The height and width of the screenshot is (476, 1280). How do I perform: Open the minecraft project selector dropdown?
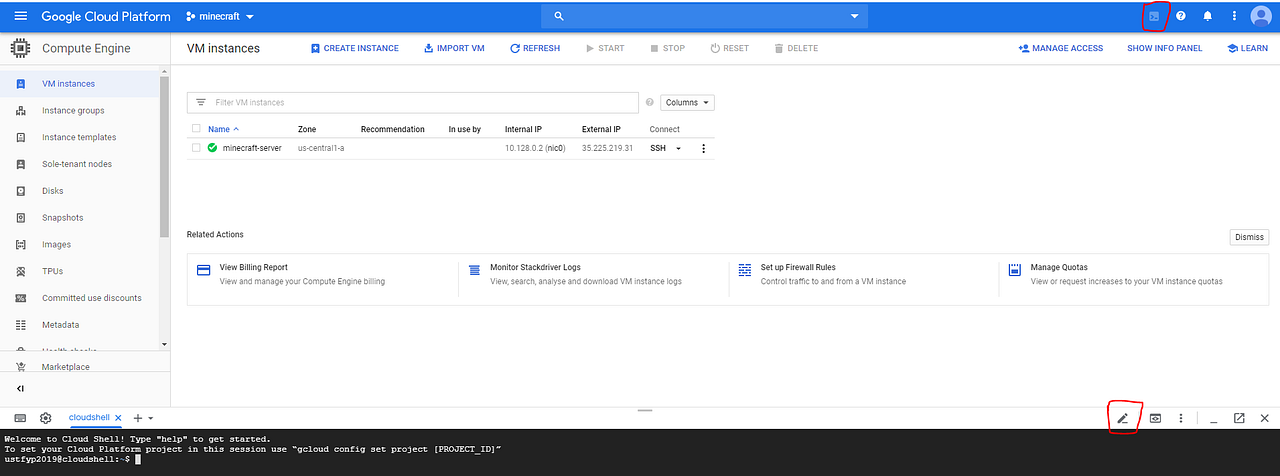[220, 17]
